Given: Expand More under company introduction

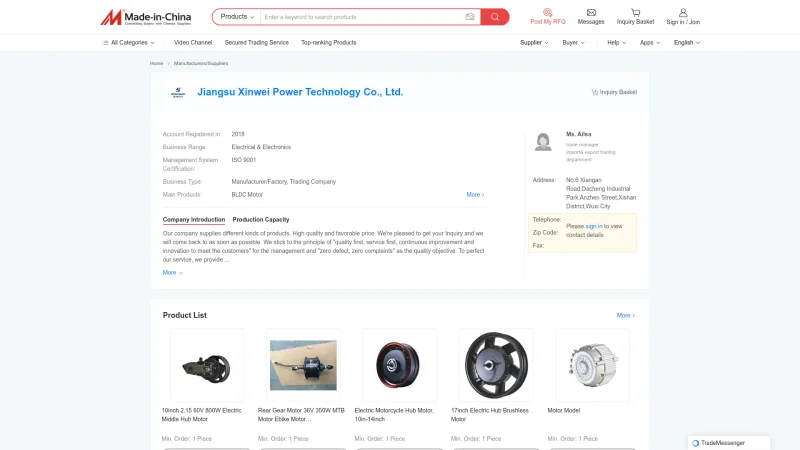Looking at the screenshot, I should (x=172, y=273).
